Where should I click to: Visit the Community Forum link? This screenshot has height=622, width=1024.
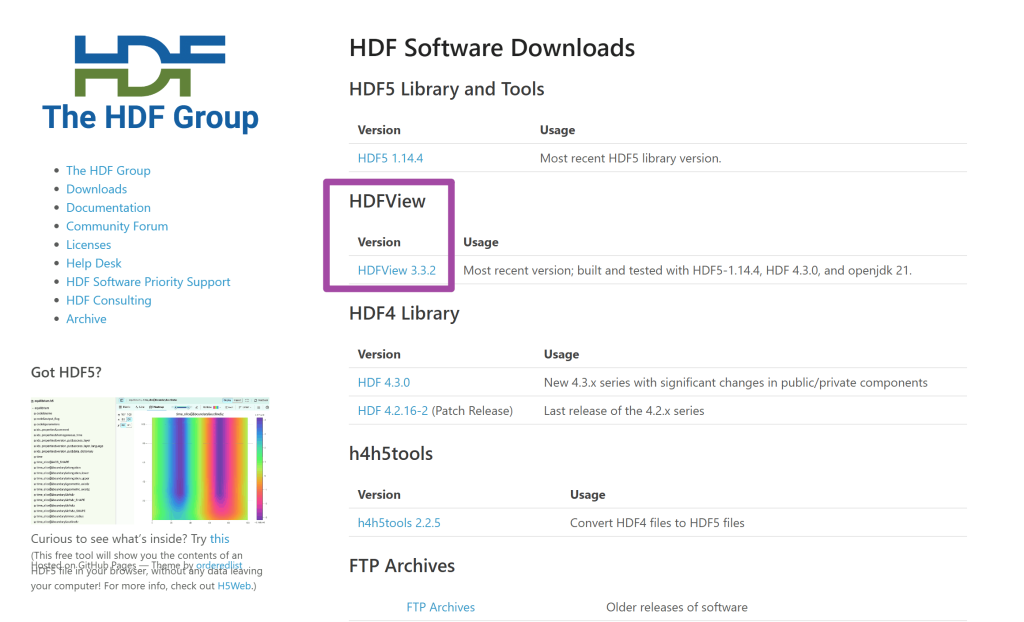tap(117, 226)
